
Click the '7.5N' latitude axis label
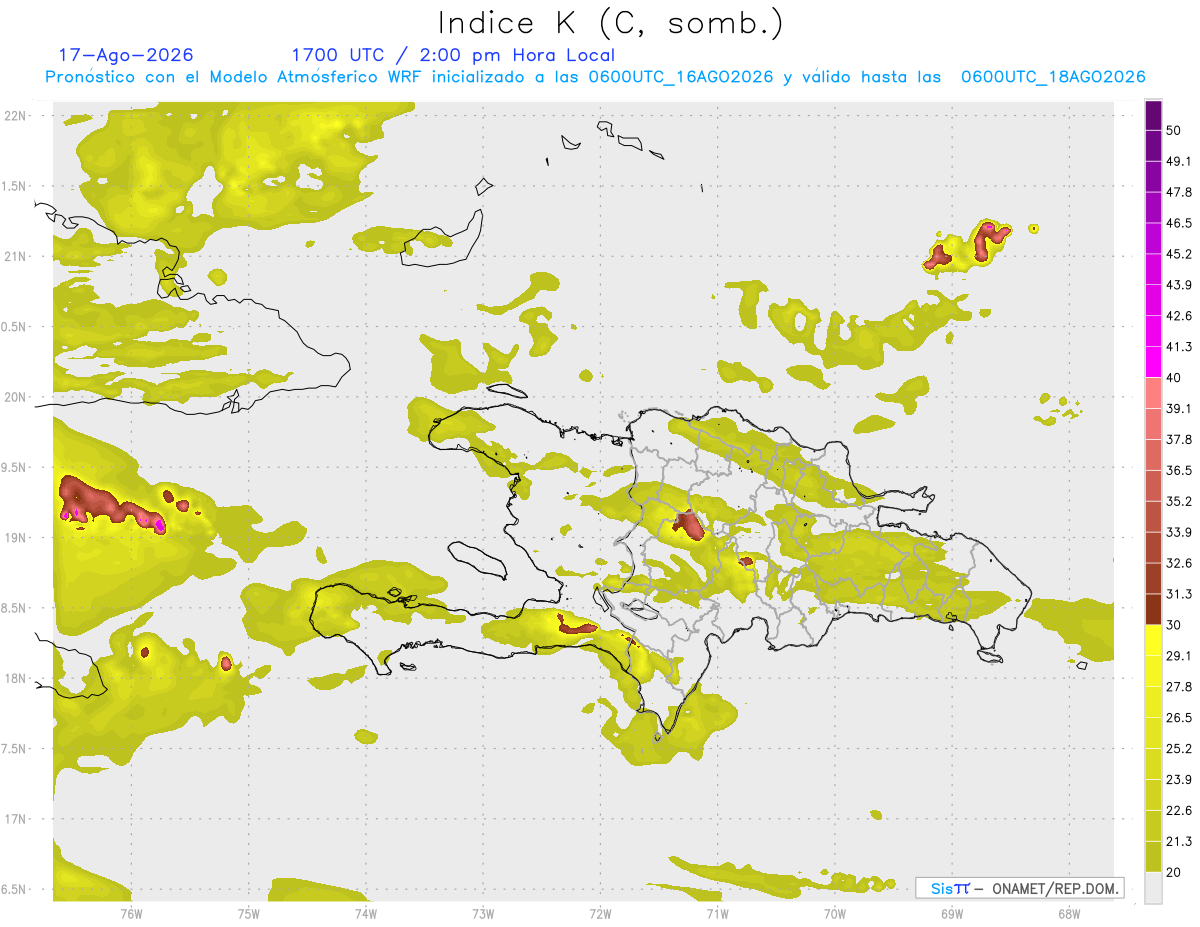[x=15, y=749]
